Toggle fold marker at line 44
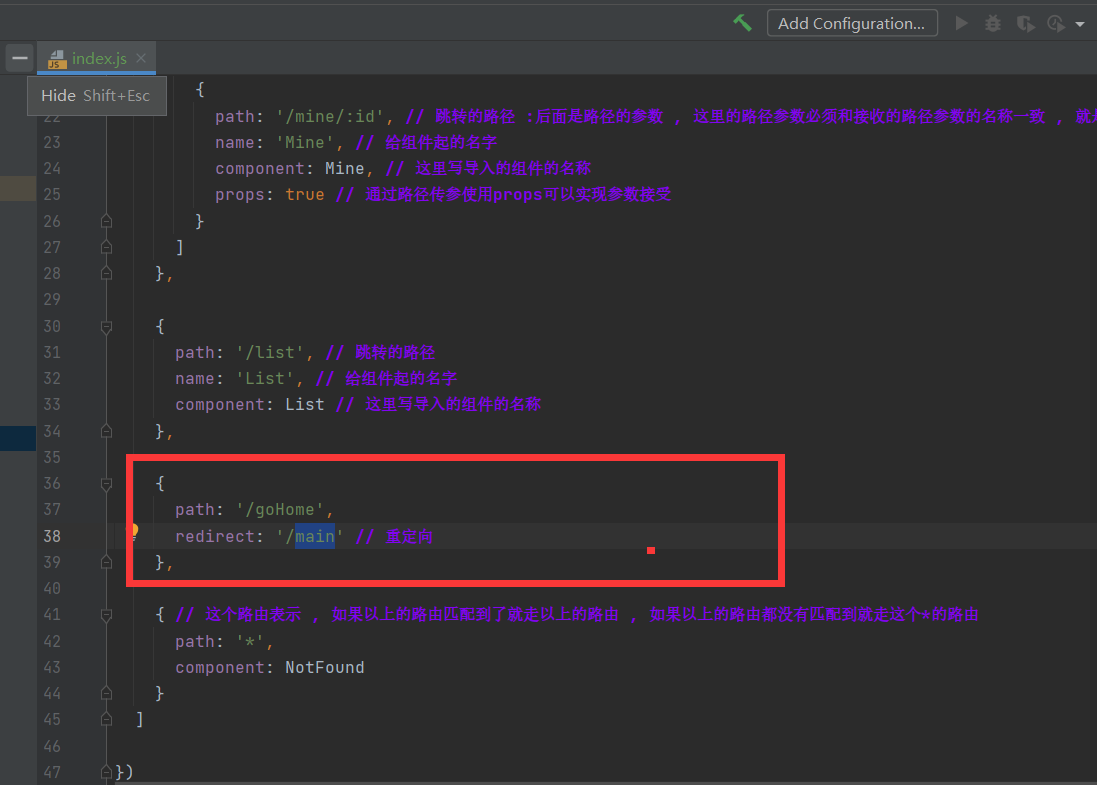 pyautogui.click(x=106, y=693)
